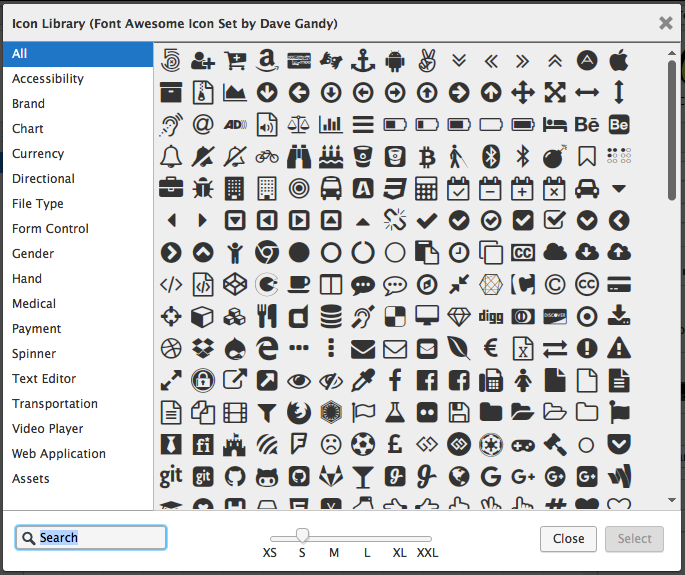Click the icon size slider handle
Viewport: 685px width, 575px height.
click(303, 537)
